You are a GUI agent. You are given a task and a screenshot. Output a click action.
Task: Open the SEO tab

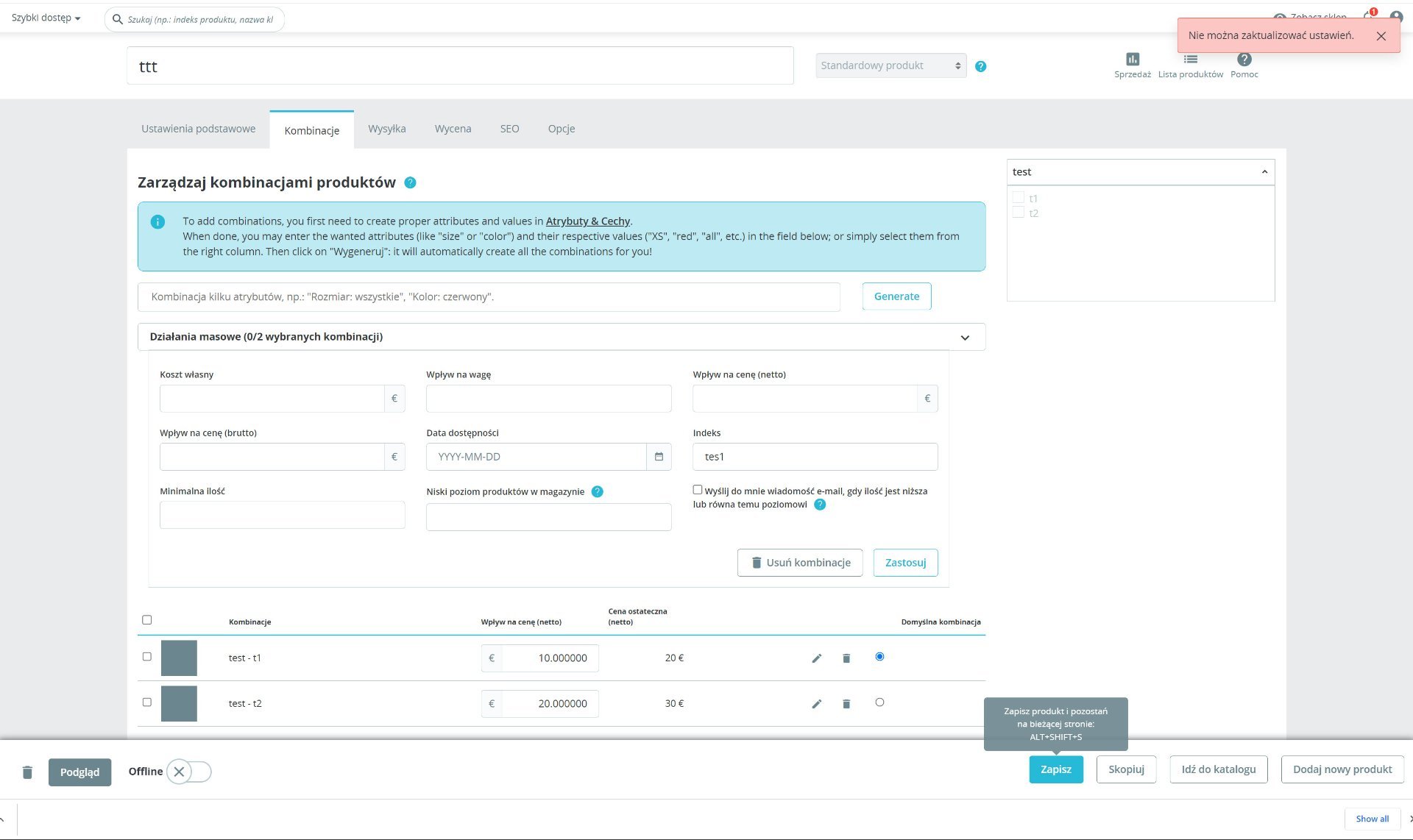tap(509, 129)
